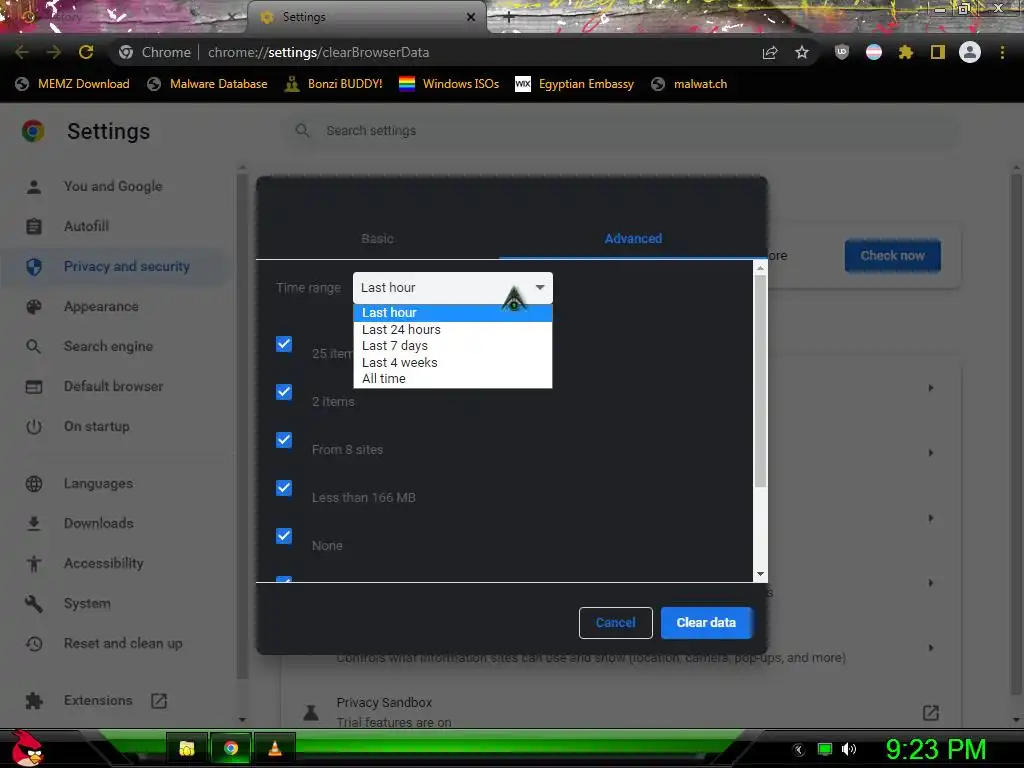Viewport: 1024px width, 768px height.
Task: Open the malwat.ch bookmark
Action: tap(690, 84)
